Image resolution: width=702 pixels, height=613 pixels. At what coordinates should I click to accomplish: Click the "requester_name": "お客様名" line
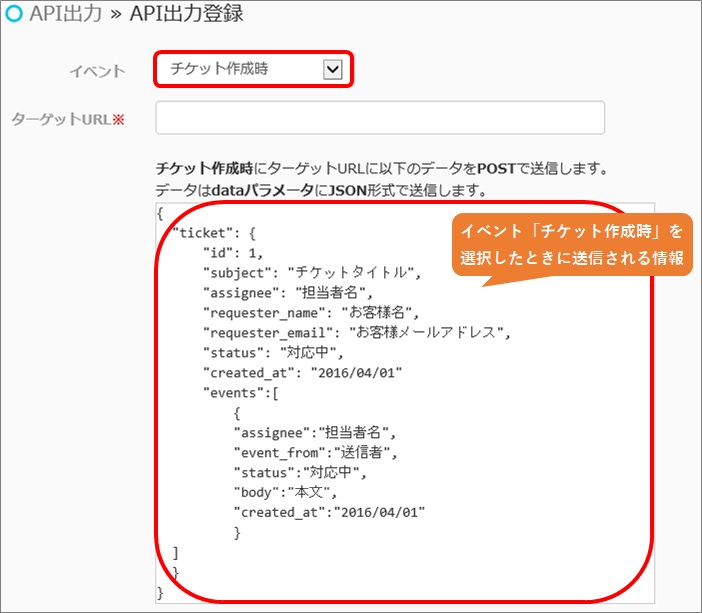311,313
